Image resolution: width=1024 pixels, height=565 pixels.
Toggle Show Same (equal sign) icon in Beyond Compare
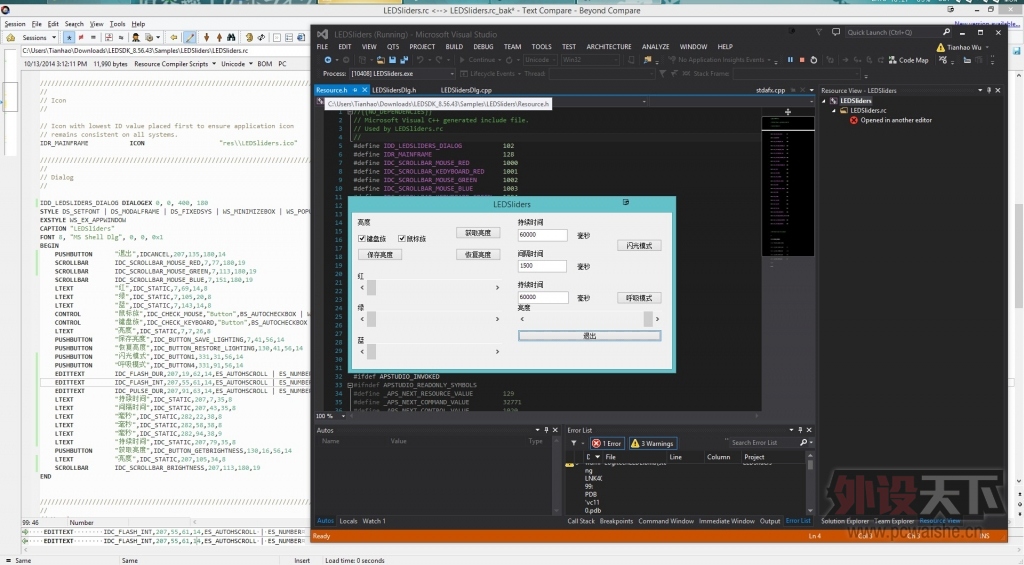pyautogui.click(x=93, y=37)
